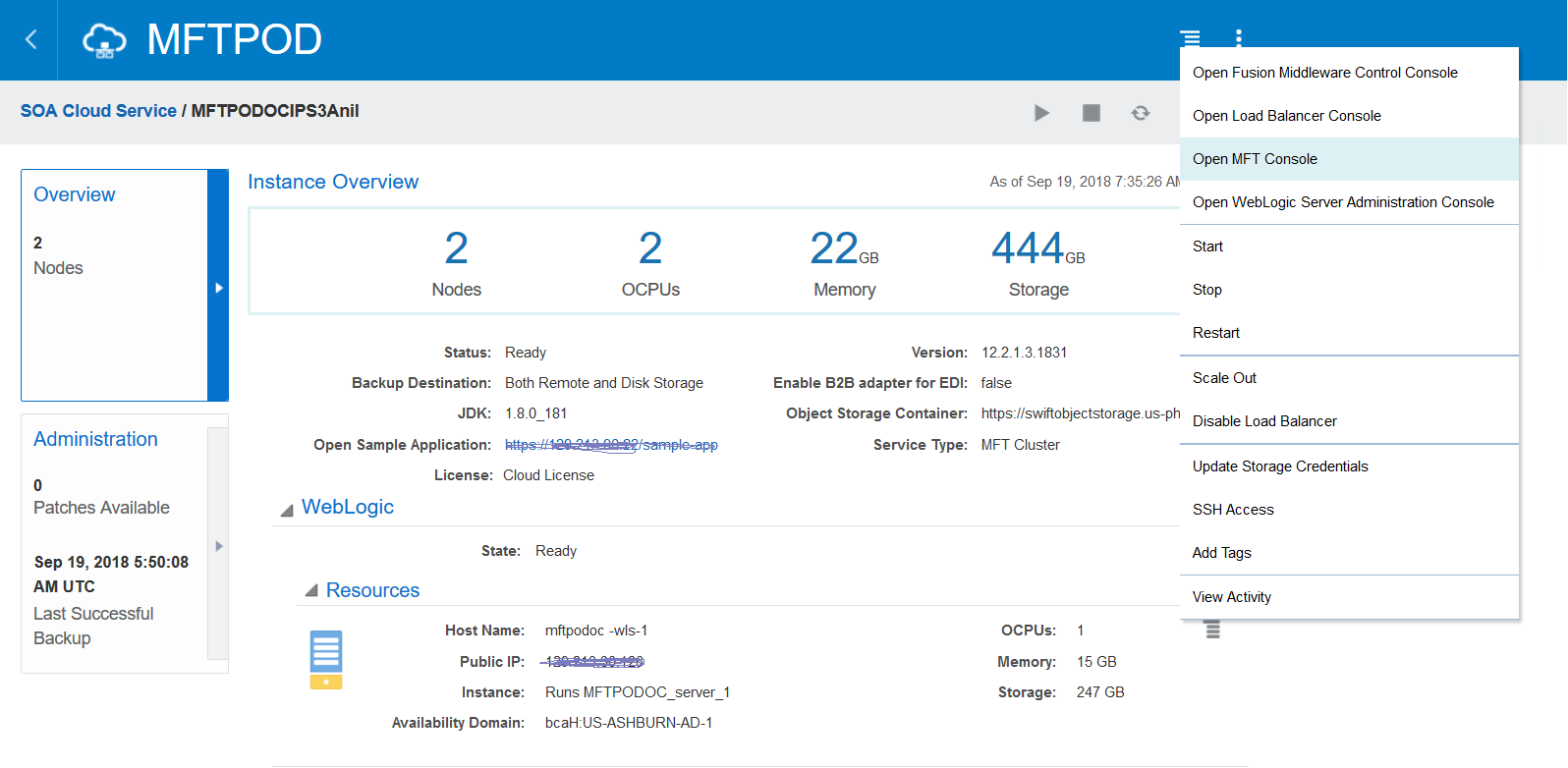Click the vertical three-dot header icon
The width and height of the screenshot is (1568, 768).
1238,38
